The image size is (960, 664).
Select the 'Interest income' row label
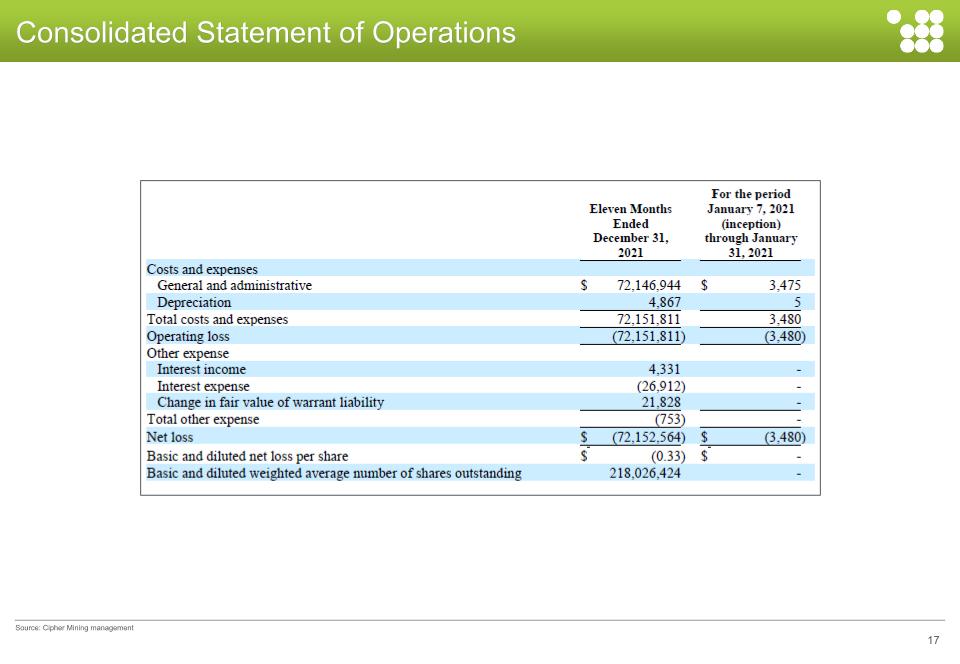201,370
